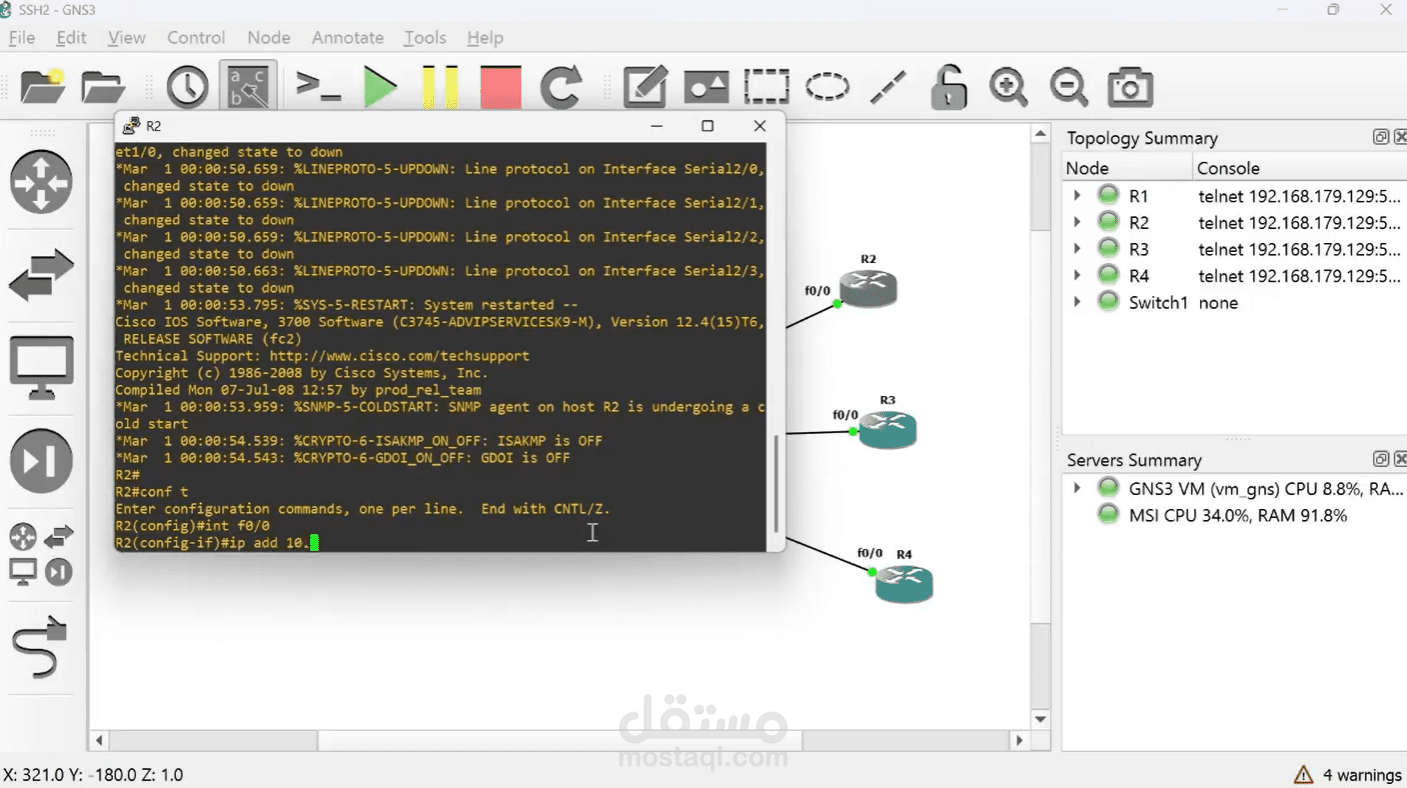Open the Help menu
The height and width of the screenshot is (788, 1407).
click(x=485, y=37)
